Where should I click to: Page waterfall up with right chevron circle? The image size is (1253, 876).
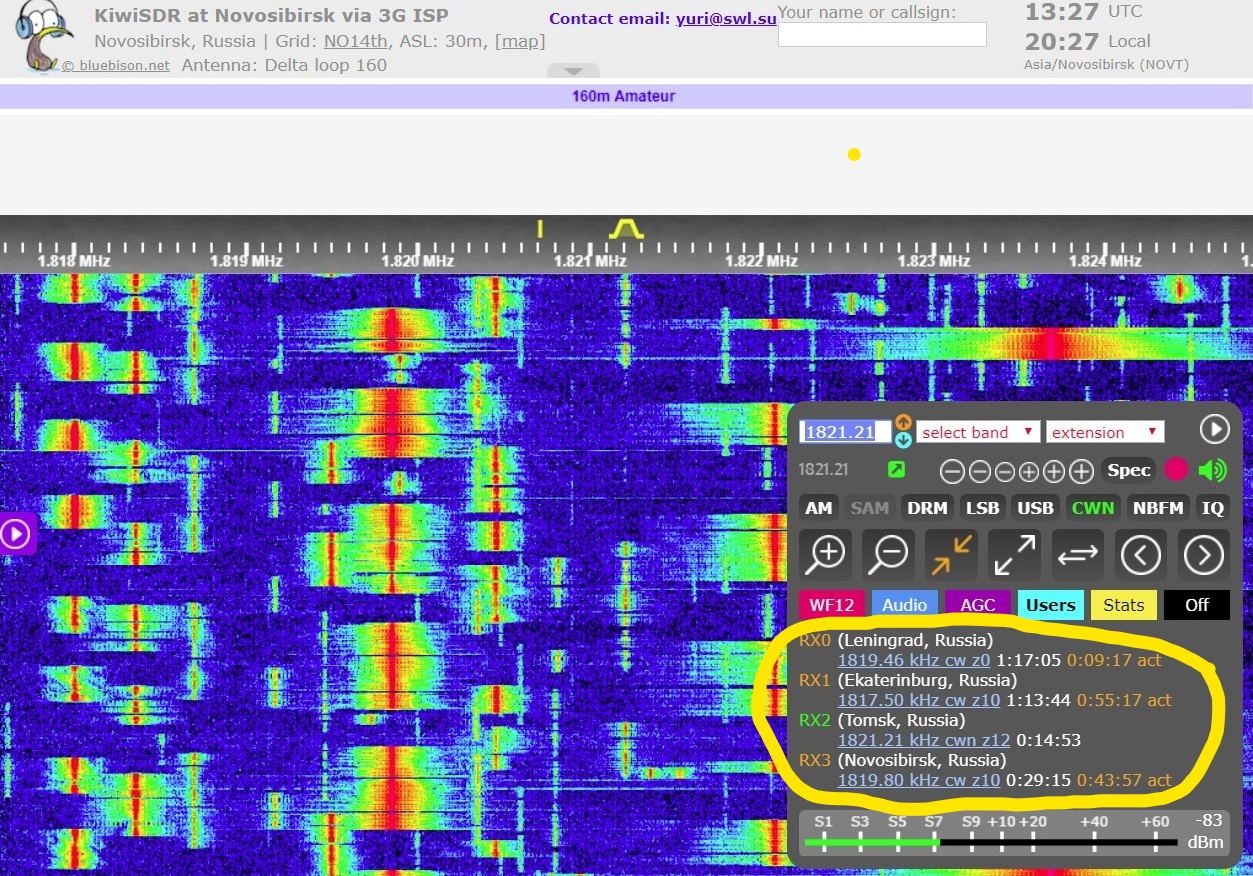[1203, 553]
